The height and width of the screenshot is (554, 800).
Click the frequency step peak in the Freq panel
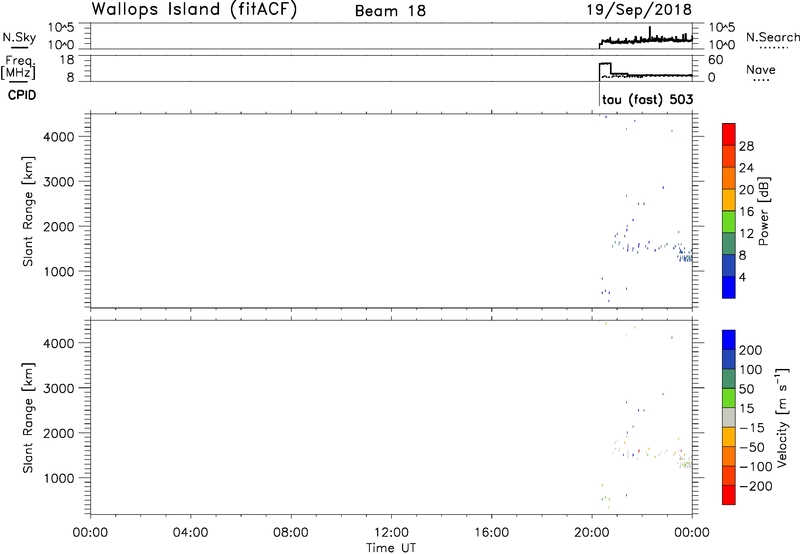[x=605, y=64]
